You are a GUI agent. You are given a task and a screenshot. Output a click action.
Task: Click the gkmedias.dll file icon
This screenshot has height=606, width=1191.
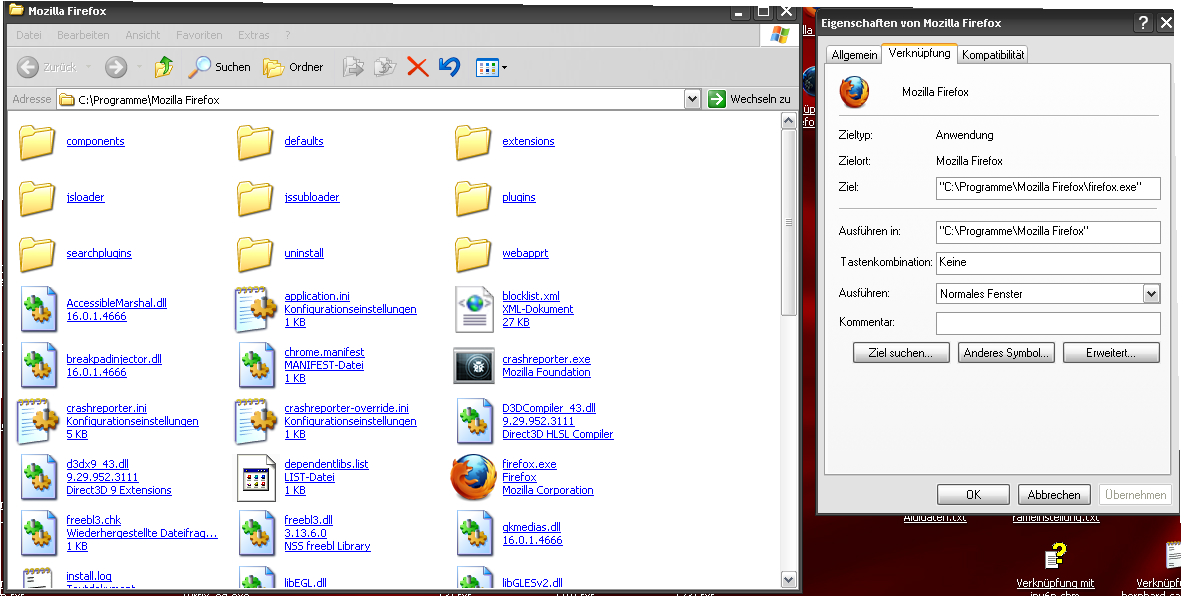474,534
